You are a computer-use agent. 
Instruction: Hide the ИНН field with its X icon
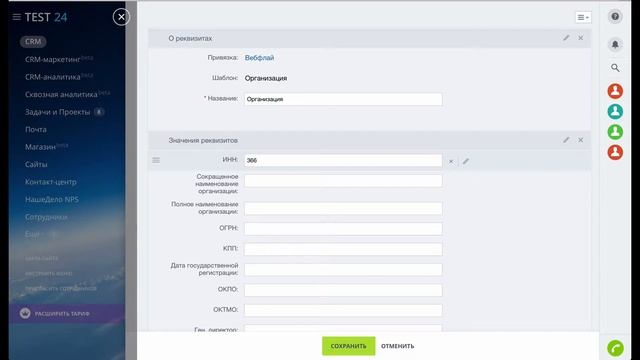coord(451,162)
